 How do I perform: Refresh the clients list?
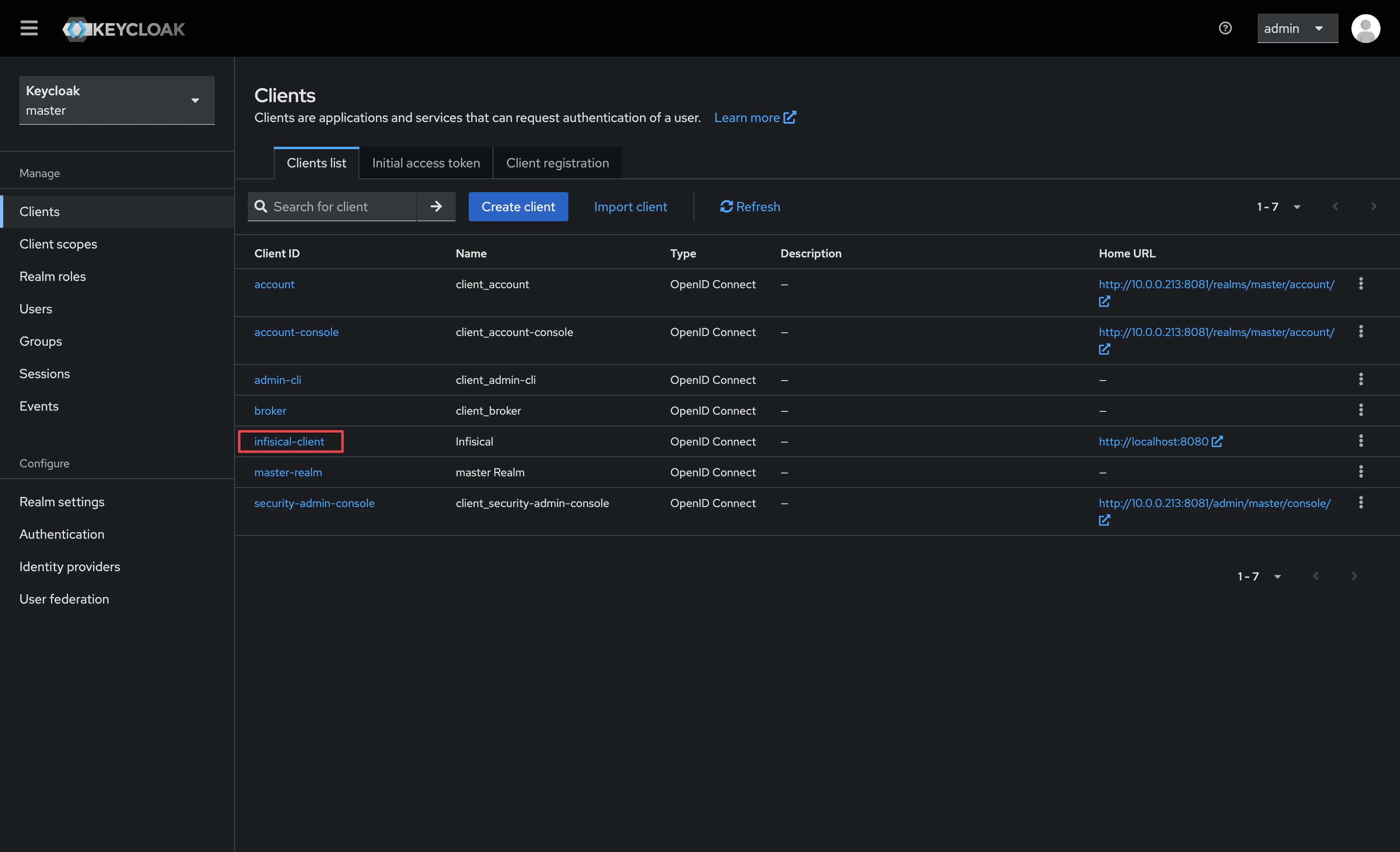pyautogui.click(x=750, y=207)
